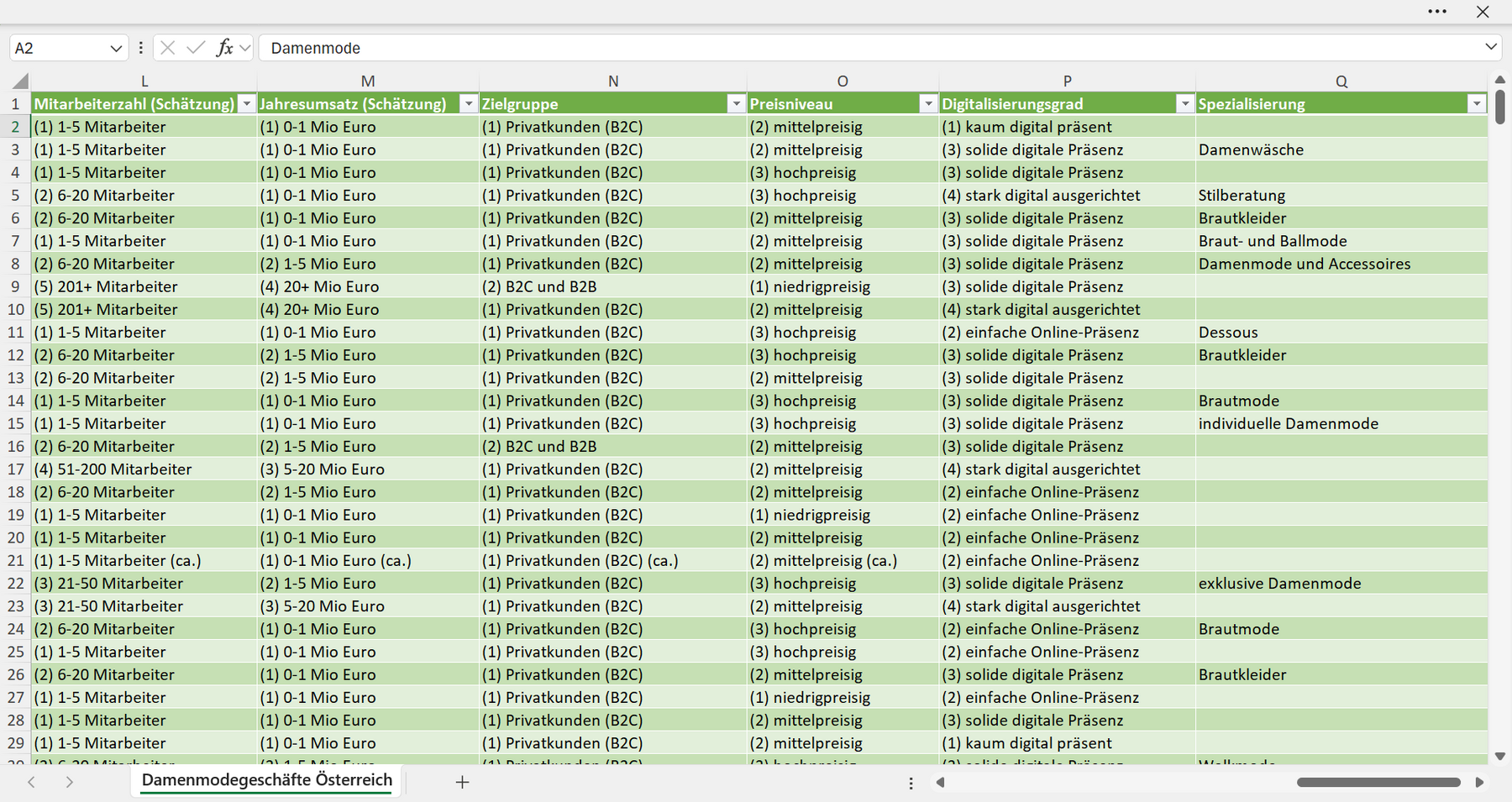Add a new sheet with plus icon
The width and height of the screenshot is (1512, 802).
[x=462, y=782]
